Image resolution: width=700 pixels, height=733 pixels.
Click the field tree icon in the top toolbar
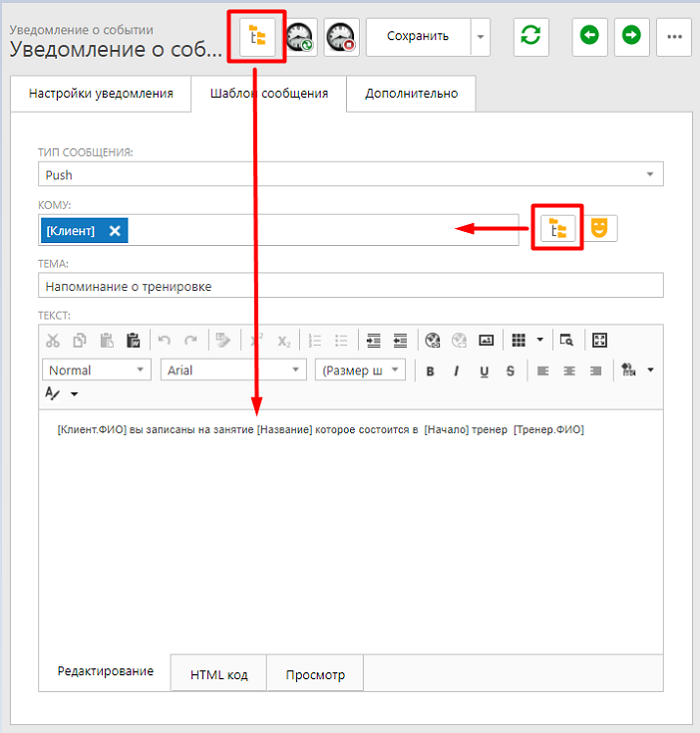point(257,36)
